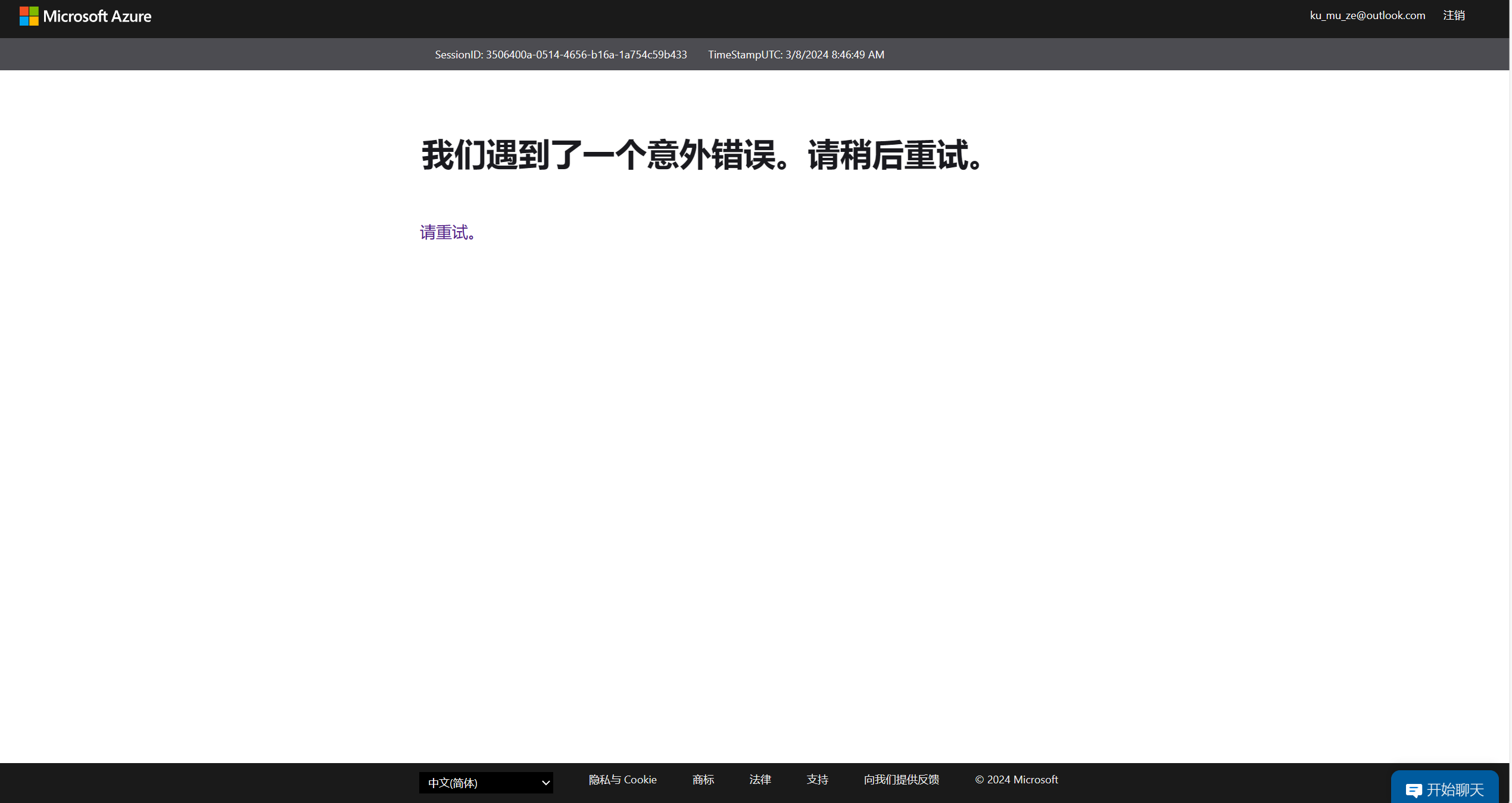The height and width of the screenshot is (803, 1512).
Task: Open the 隐私与 Cookie footer link
Action: click(622, 780)
